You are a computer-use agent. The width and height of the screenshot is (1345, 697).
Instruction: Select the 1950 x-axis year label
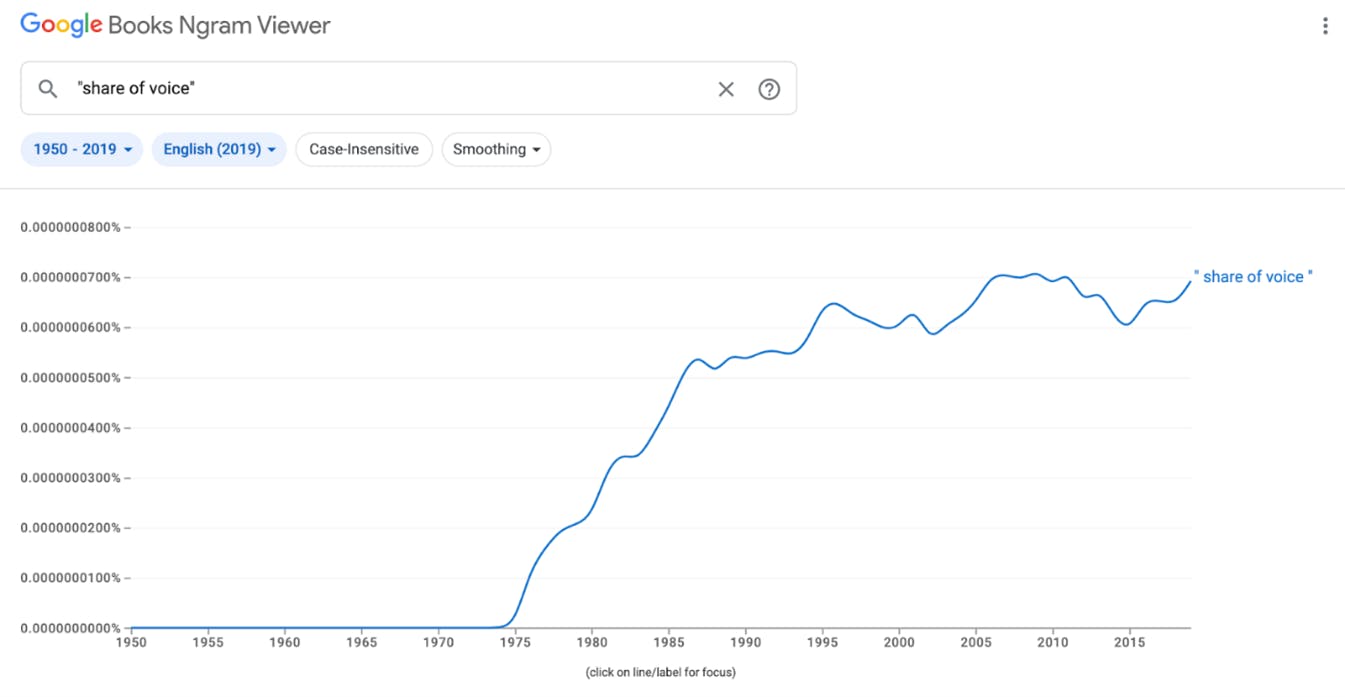(131, 641)
